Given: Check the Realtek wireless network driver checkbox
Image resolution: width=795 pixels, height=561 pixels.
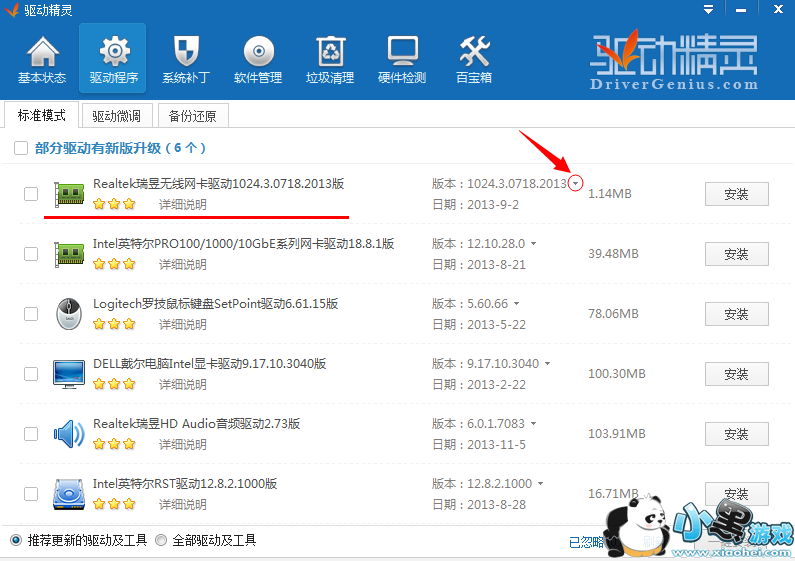Looking at the screenshot, I should point(31,194).
